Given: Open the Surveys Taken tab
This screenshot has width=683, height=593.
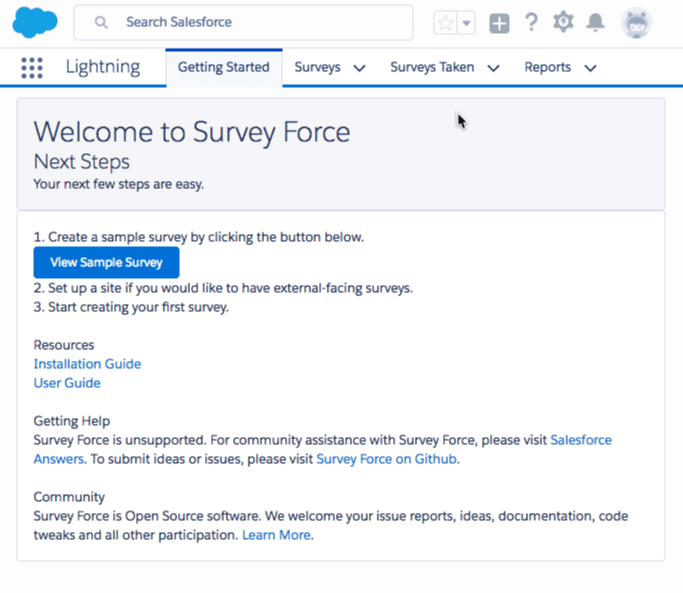Looking at the screenshot, I should coord(432,67).
